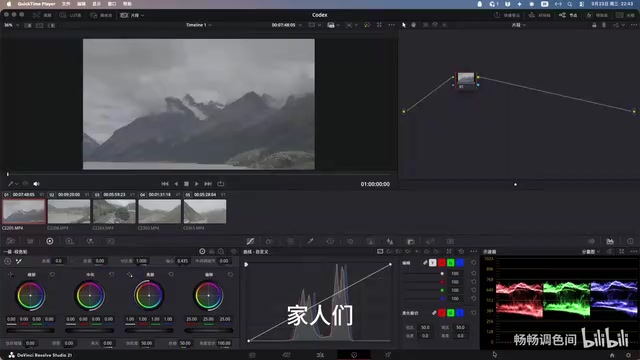Stop playback in the viewer

pos(186,184)
